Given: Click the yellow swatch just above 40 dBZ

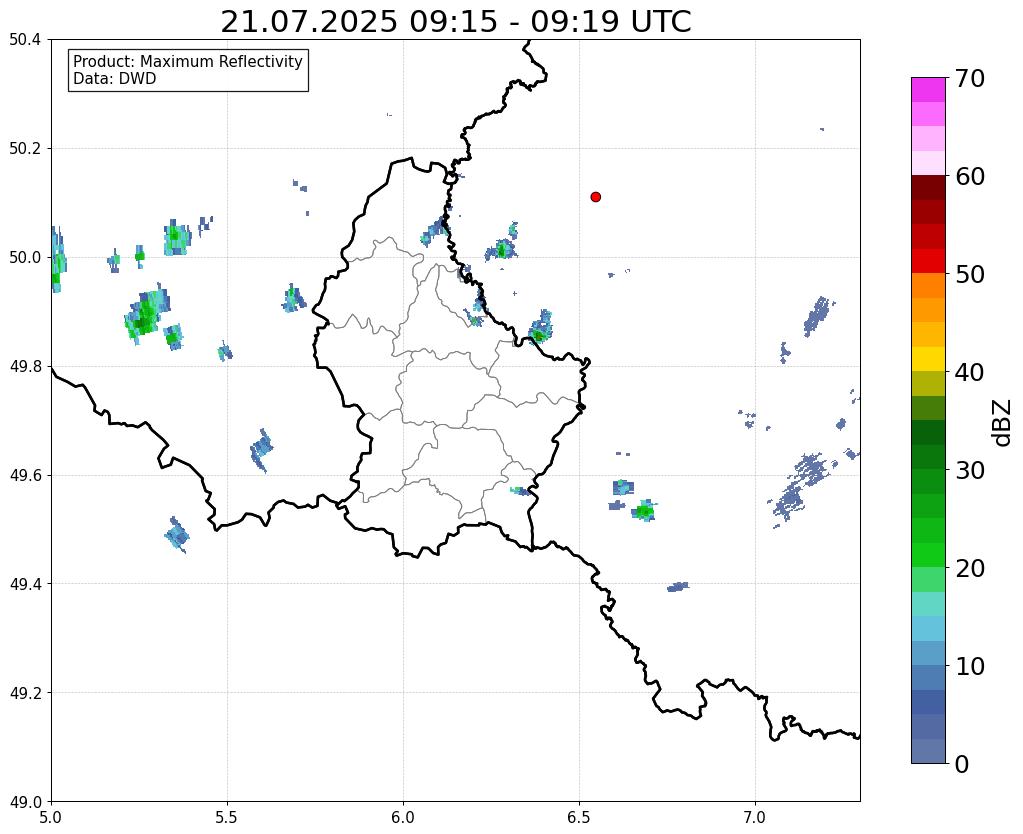Looking at the screenshot, I should [928, 359].
